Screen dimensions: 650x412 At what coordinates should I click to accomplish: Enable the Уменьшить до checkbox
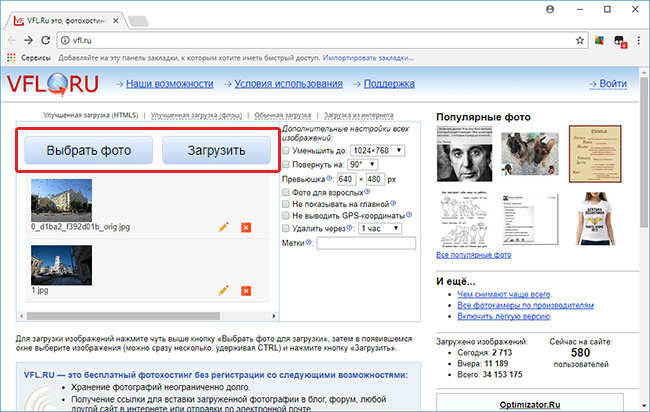(286, 150)
